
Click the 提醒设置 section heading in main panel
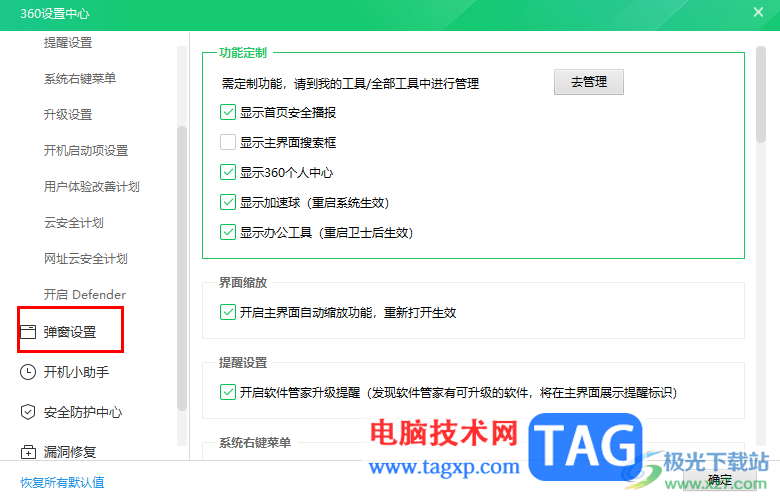click(243, 363)
